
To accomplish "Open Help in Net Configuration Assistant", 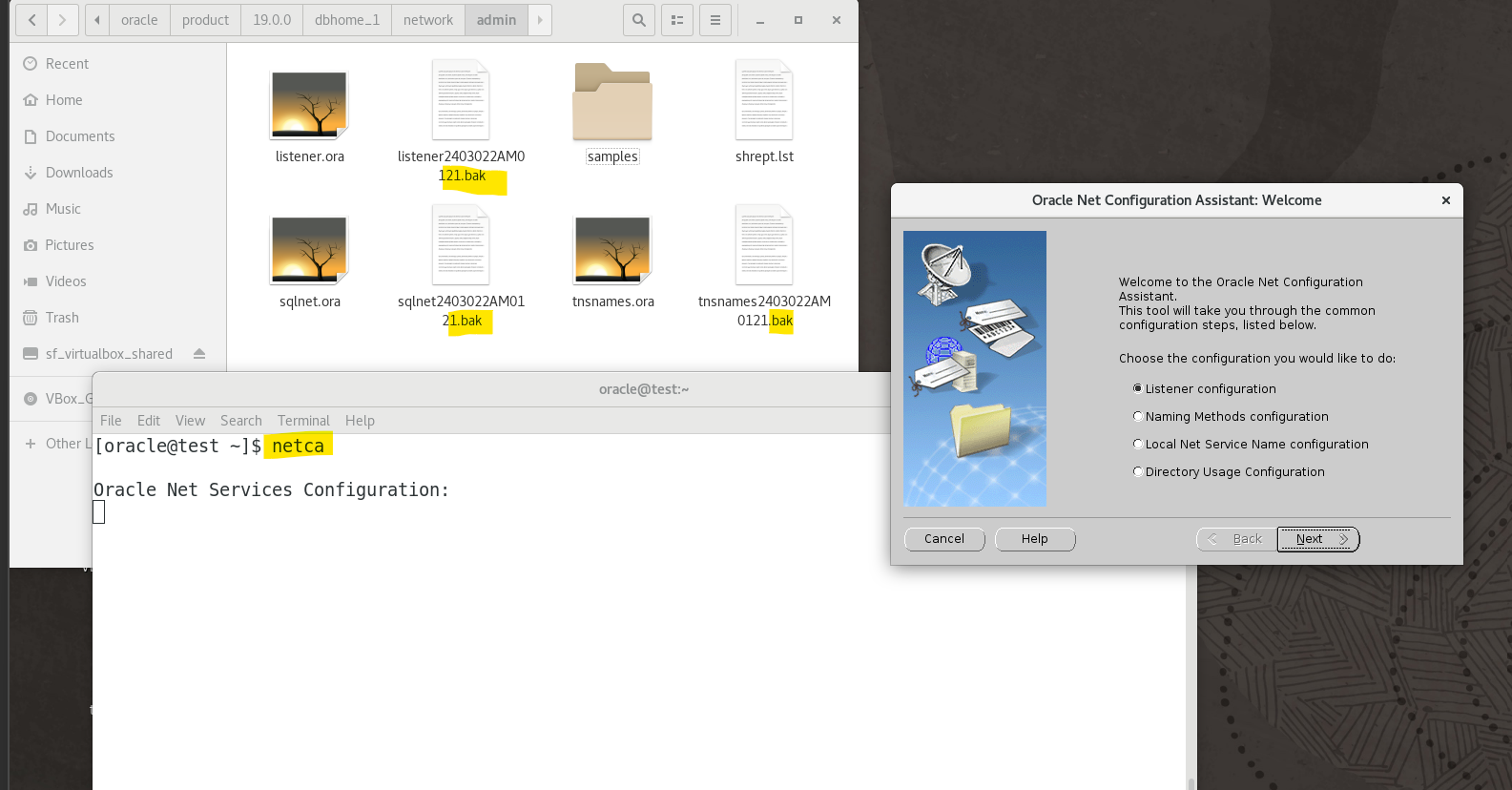I will coord(1035,539).
